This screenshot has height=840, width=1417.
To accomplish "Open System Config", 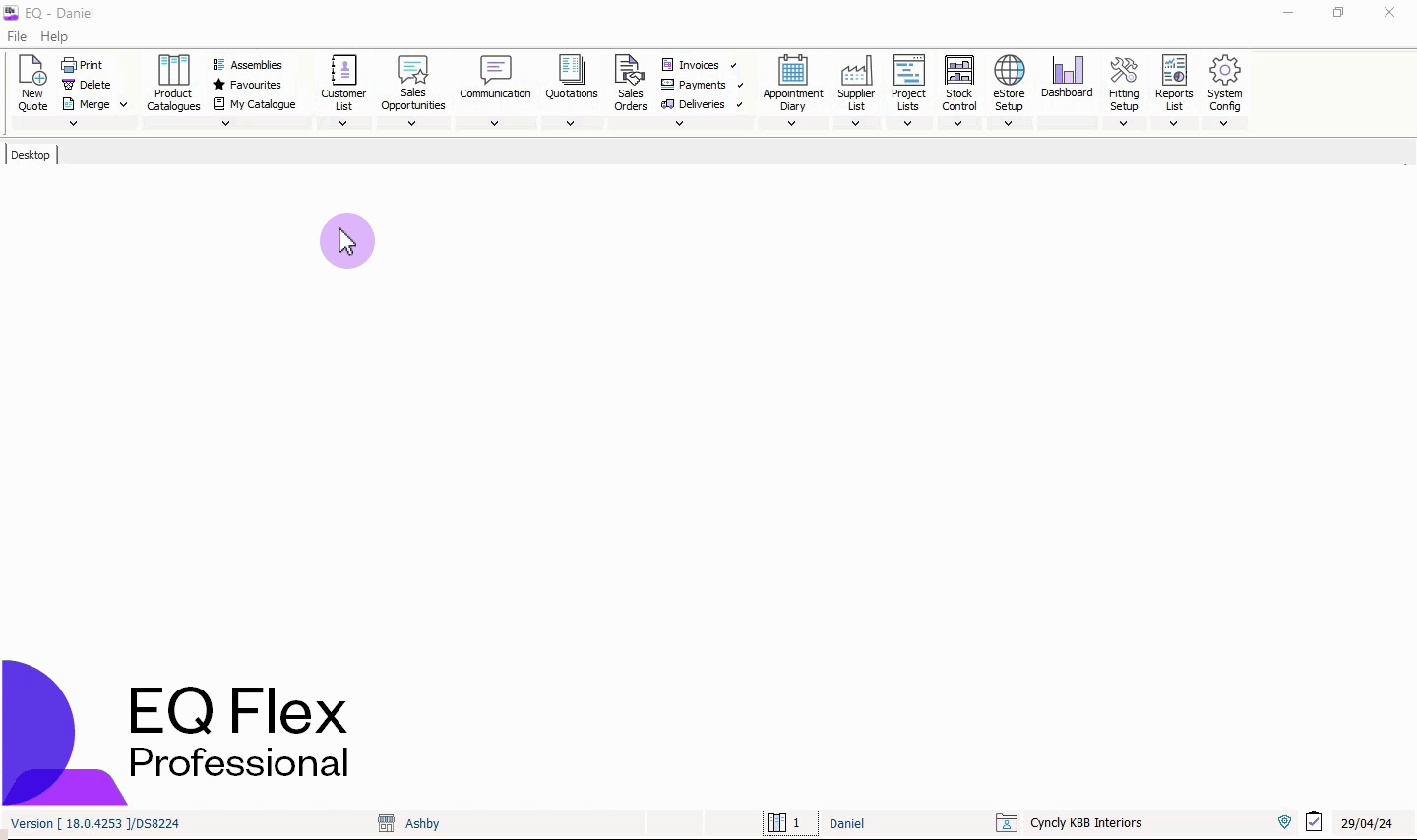I will point(1225,84).
